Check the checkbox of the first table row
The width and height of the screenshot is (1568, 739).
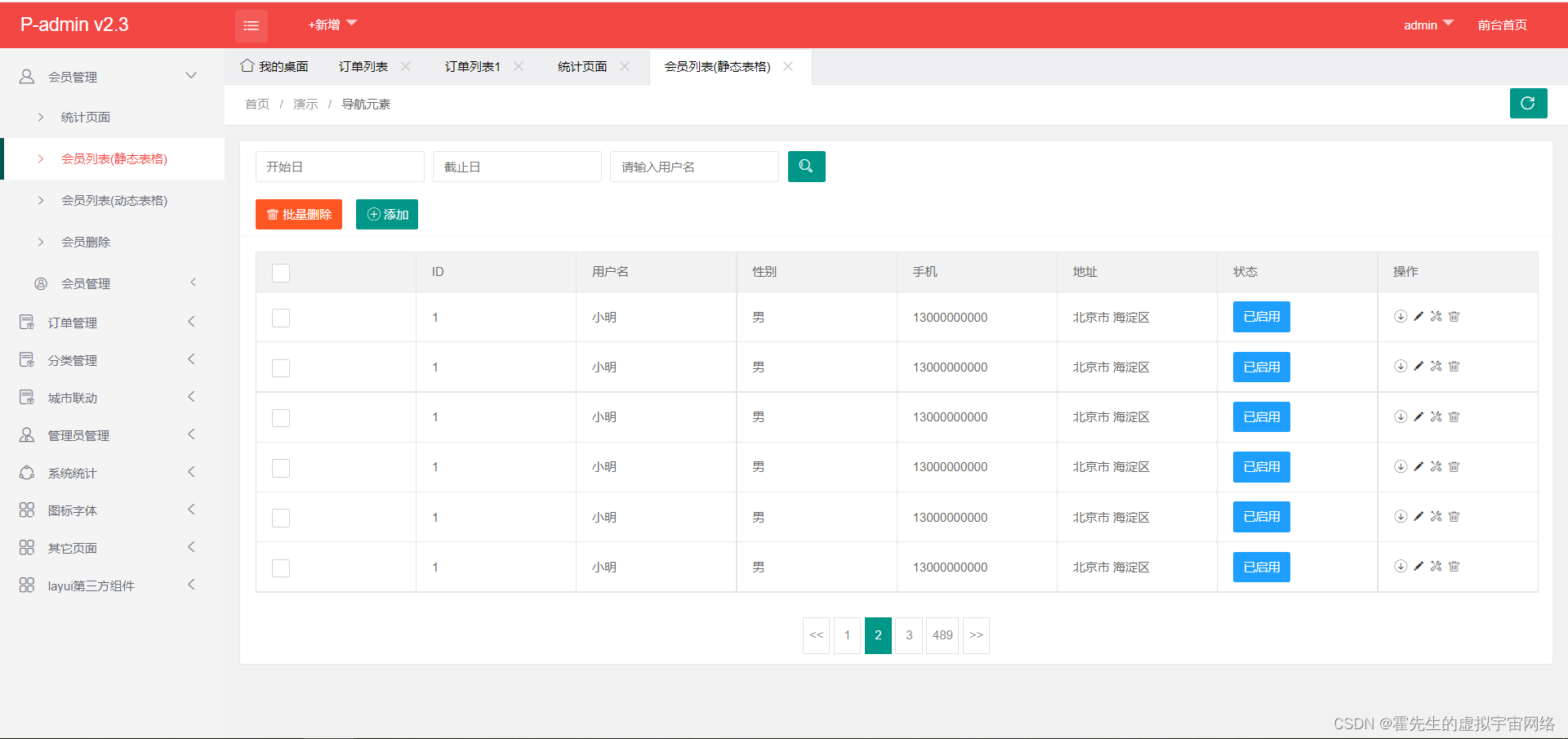[x=280, y=318]
